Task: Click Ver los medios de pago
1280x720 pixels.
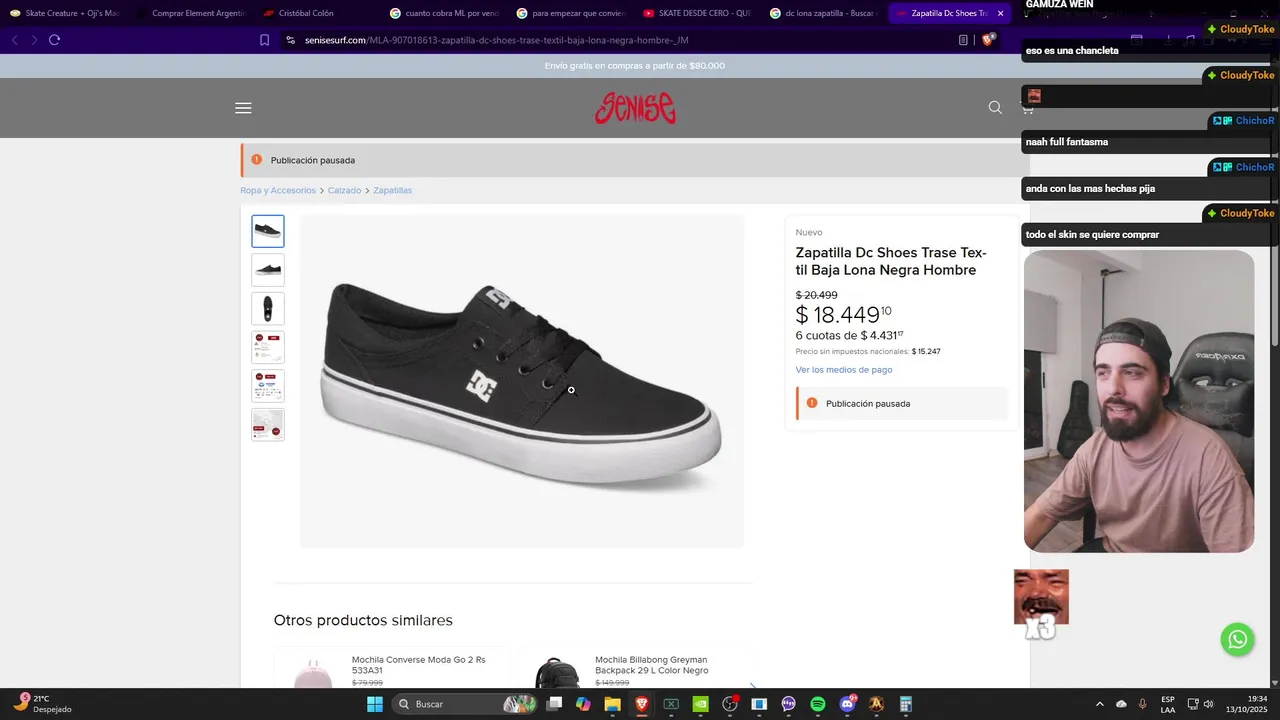Action: click(x=844, y=370)
